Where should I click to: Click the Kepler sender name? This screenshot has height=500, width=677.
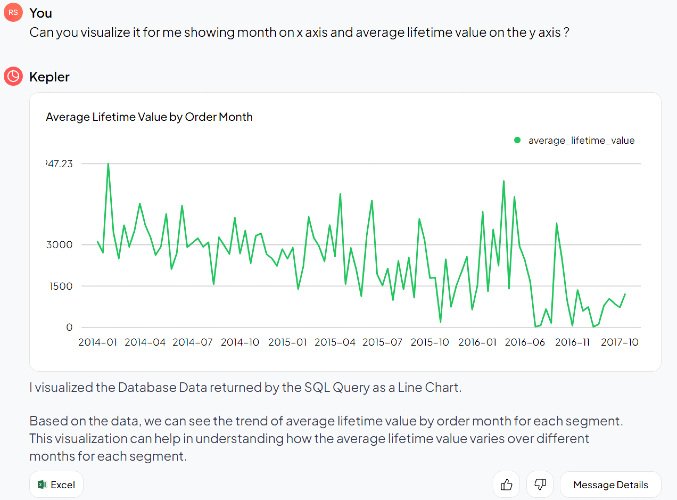point(49,77)
